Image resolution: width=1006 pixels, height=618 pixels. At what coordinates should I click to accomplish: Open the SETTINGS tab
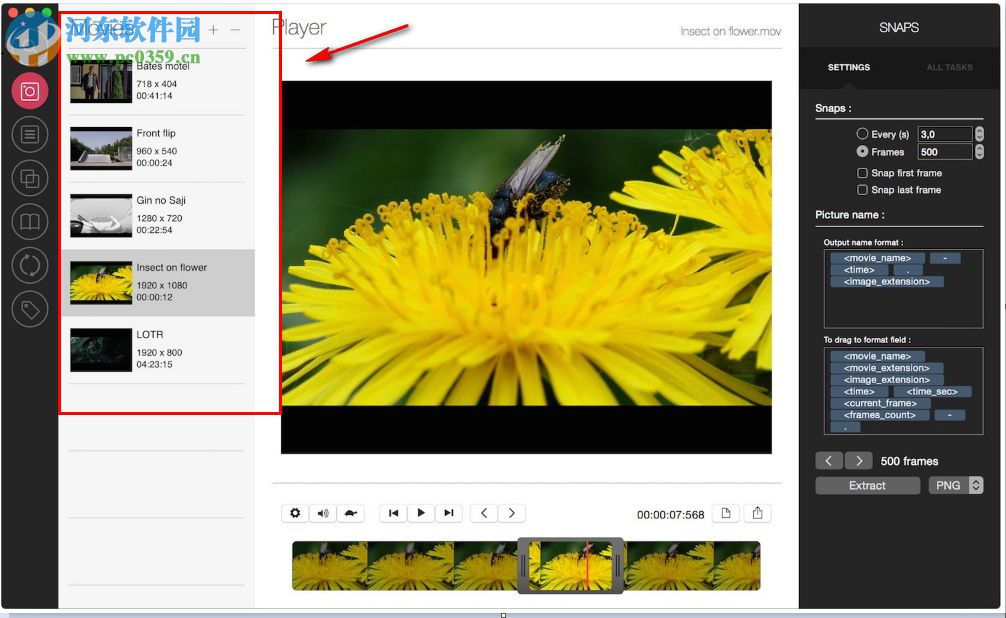[x=848, y=67]
